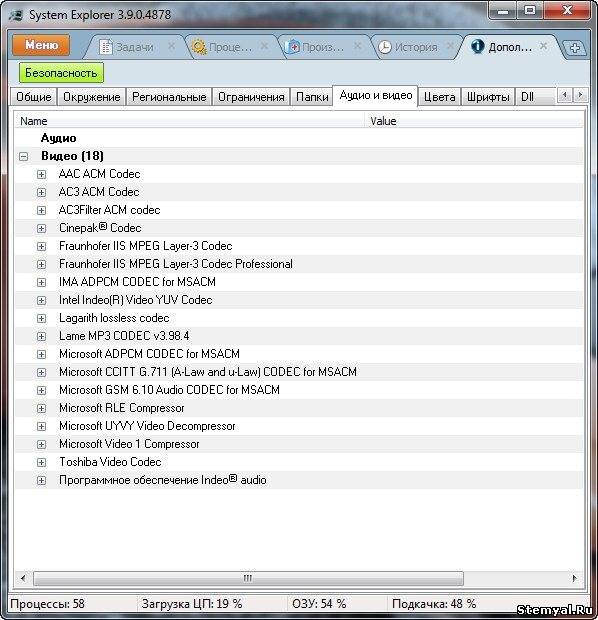Switch to the История tab
Screen dimensions: 598x620
[x=416, y=47]
